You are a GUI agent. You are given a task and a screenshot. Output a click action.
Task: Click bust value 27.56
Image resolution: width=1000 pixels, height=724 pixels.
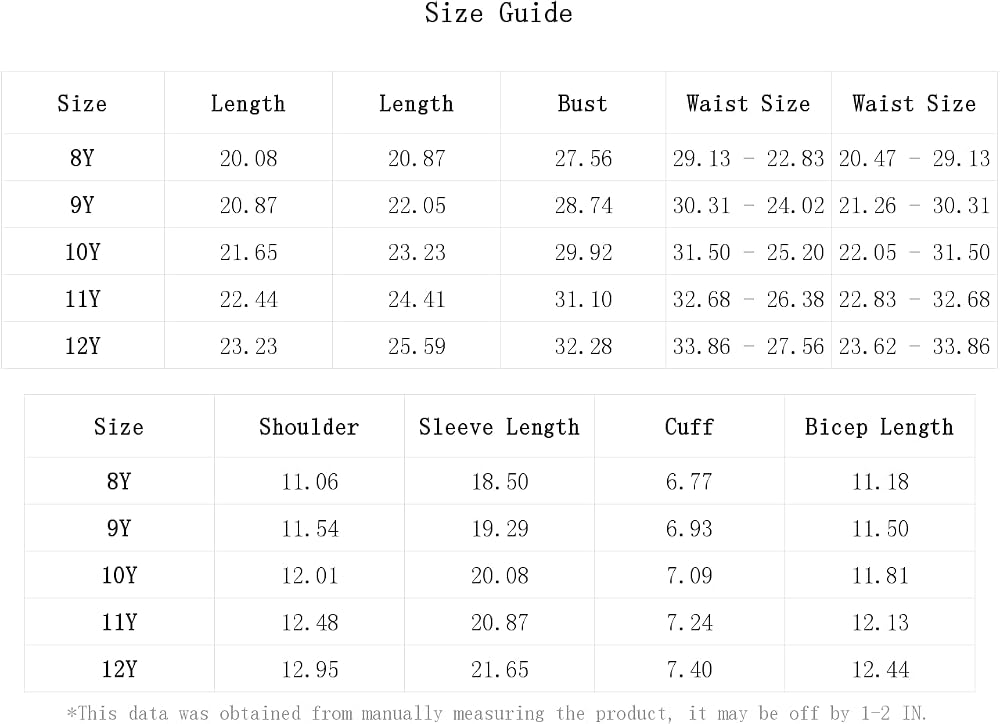(x=583, y=158)
